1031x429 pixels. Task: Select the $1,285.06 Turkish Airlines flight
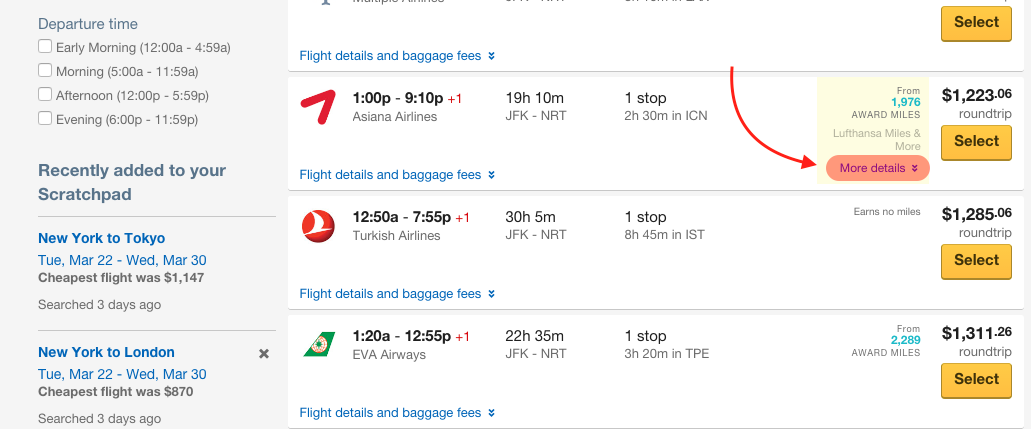(976, 261)
